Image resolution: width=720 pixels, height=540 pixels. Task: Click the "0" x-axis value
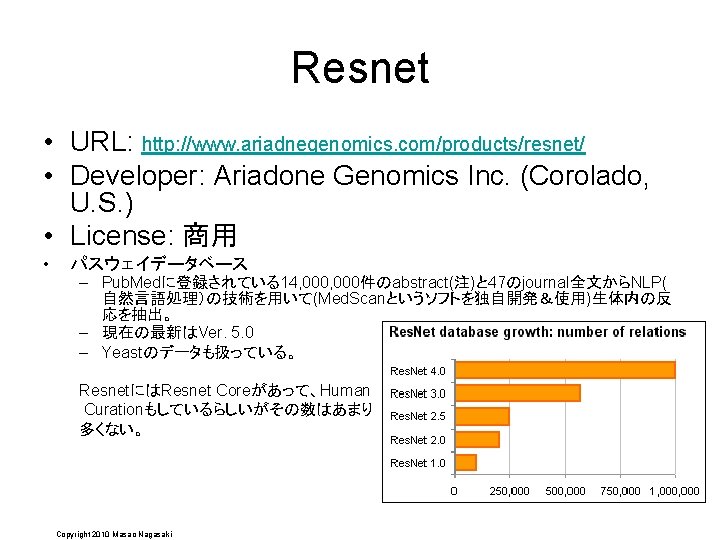(x=454, y=491)
